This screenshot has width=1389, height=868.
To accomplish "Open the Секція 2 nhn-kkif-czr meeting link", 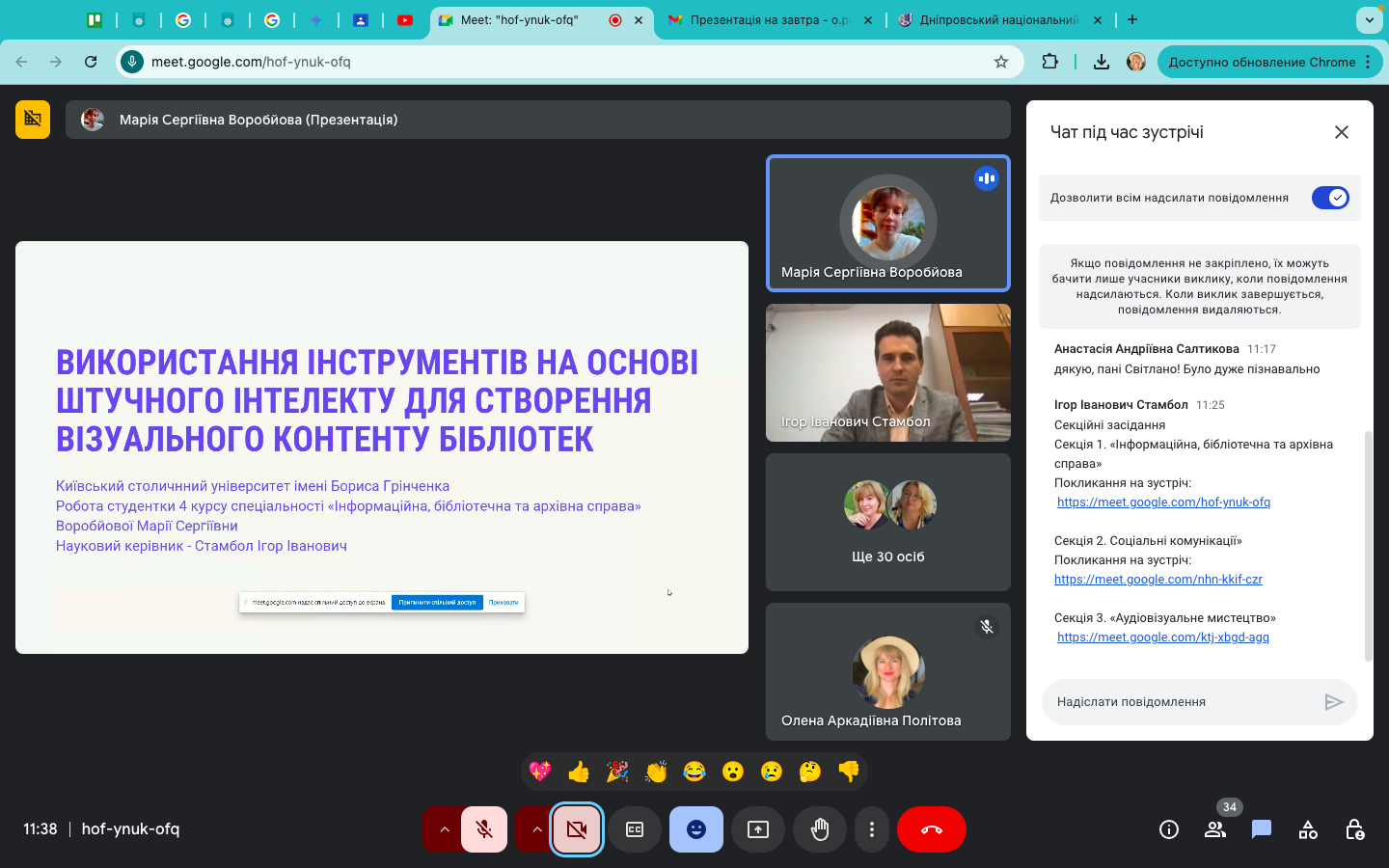I will 1157,579.
